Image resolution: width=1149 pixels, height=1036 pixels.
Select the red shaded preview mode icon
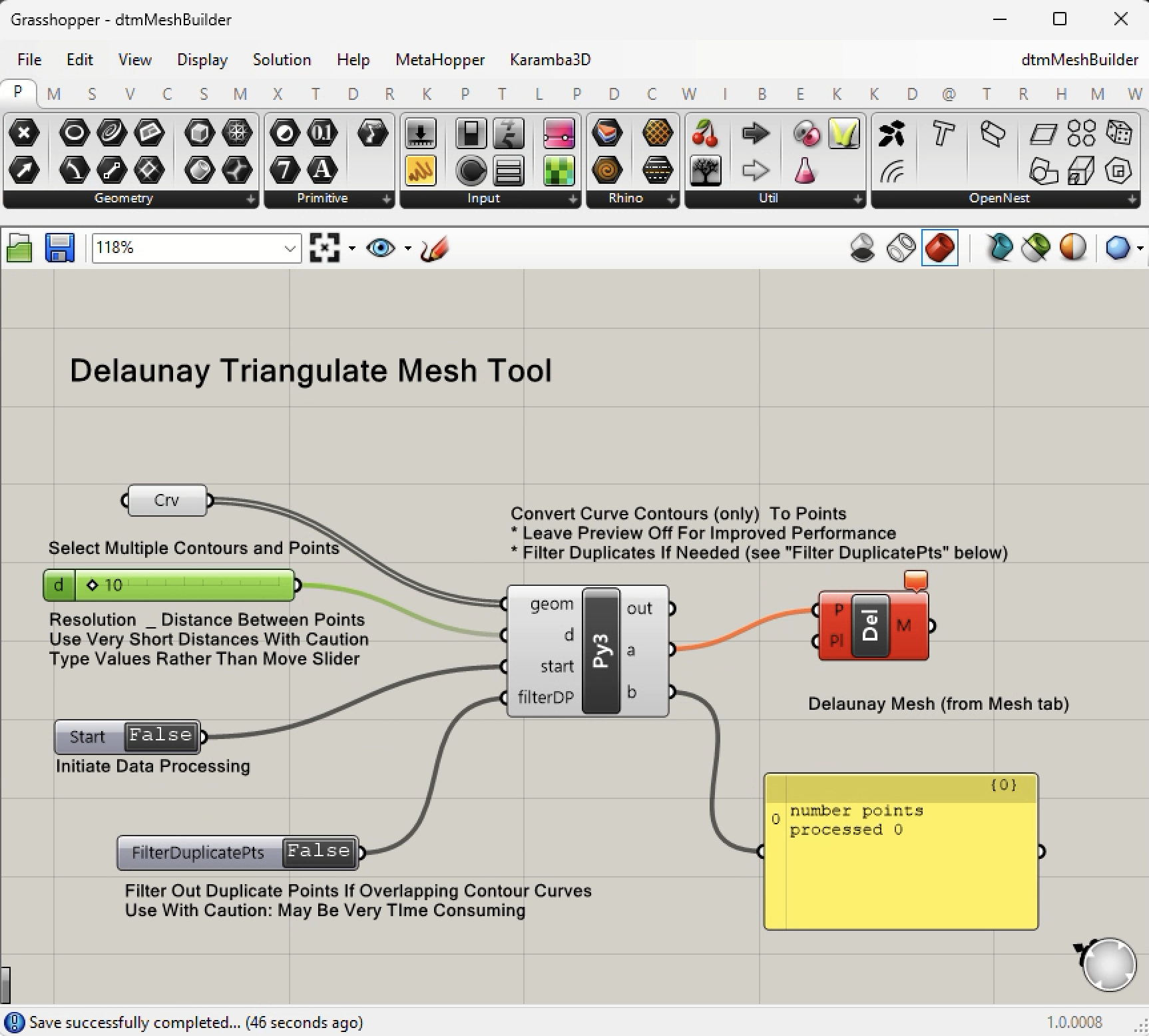point(939,248)
